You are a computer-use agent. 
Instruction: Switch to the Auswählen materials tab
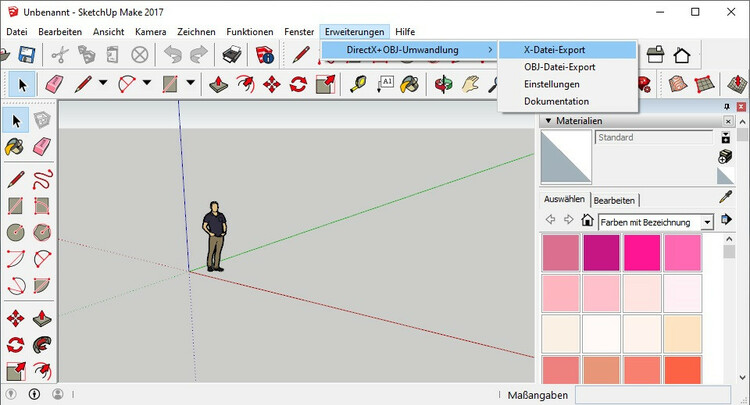[564, 199]
